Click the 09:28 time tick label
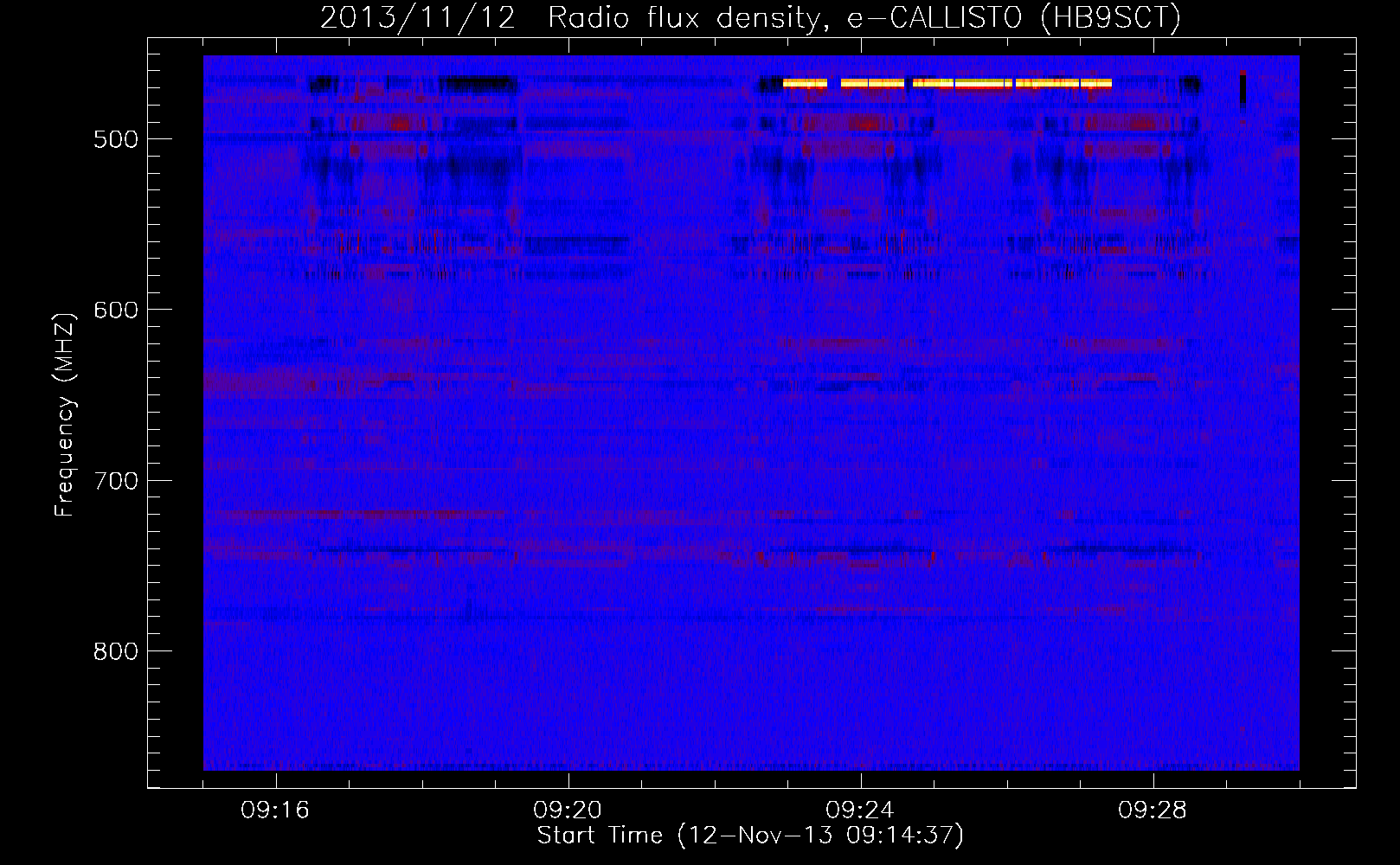Viewport: 1400px width, 865px height. tap(1153, 811)
